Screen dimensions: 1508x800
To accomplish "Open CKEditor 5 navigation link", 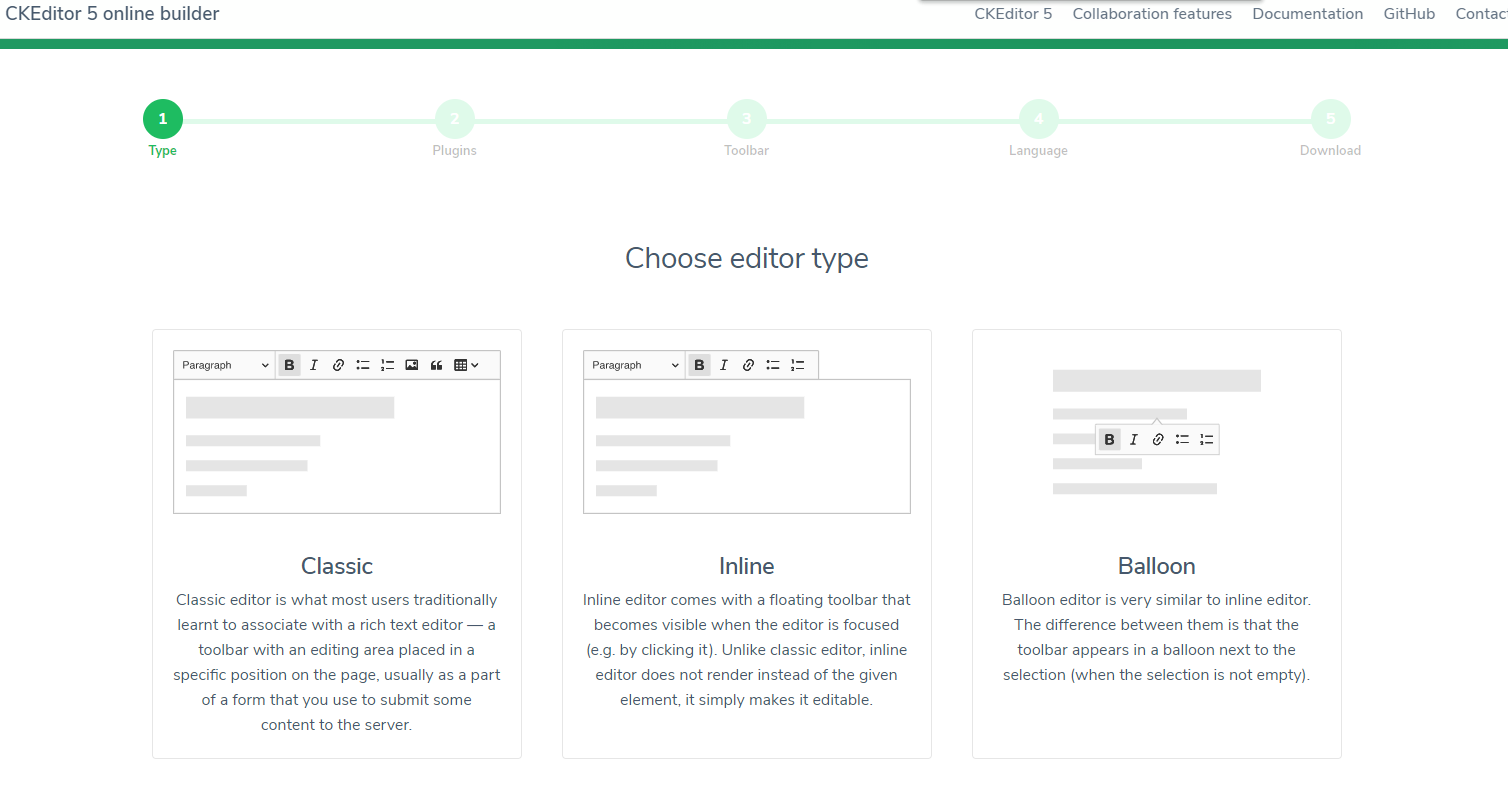I will pos(1013,14).
